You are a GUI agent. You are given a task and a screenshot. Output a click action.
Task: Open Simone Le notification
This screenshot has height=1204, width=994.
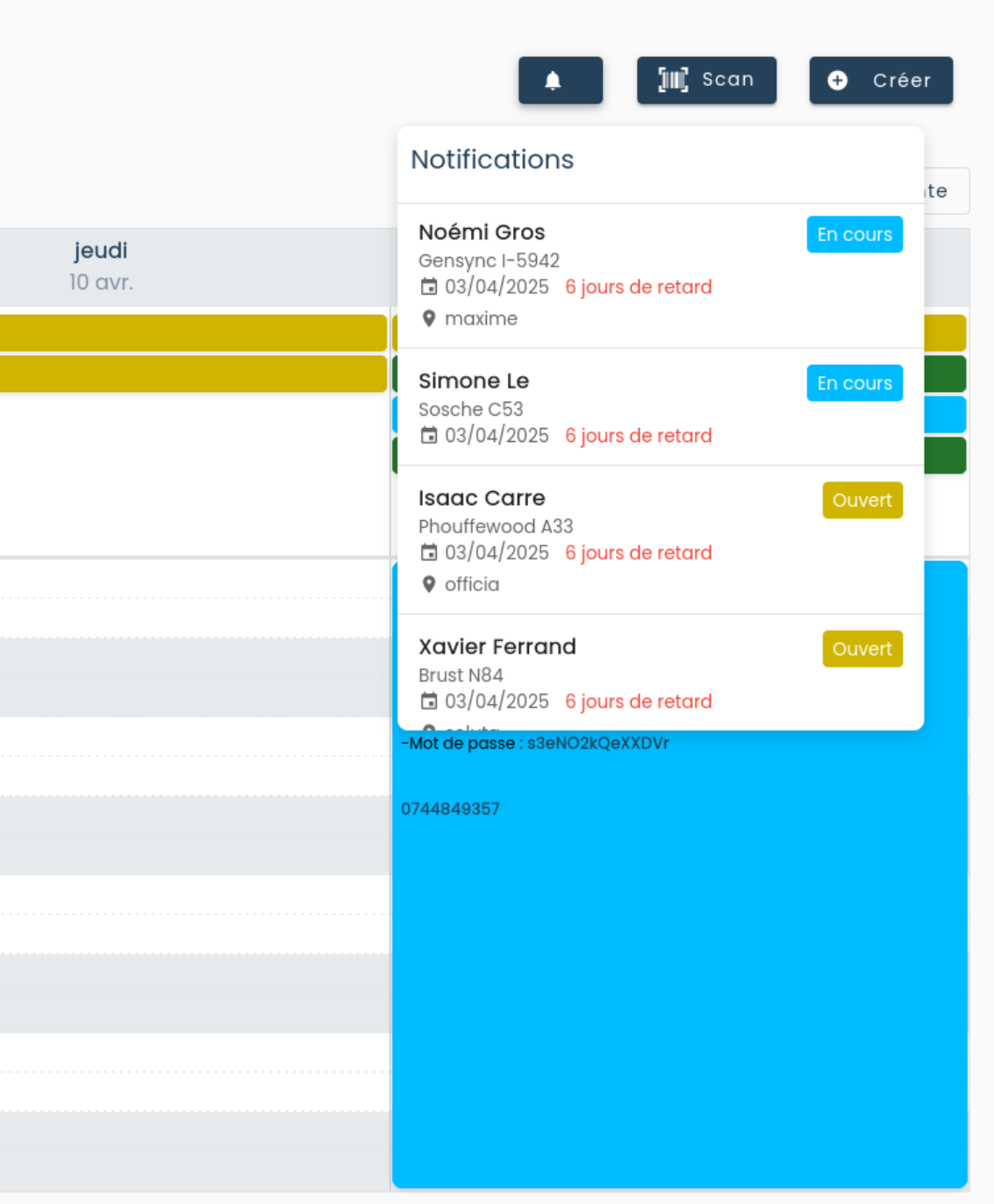pyautogui.click(x=661, y=407)
